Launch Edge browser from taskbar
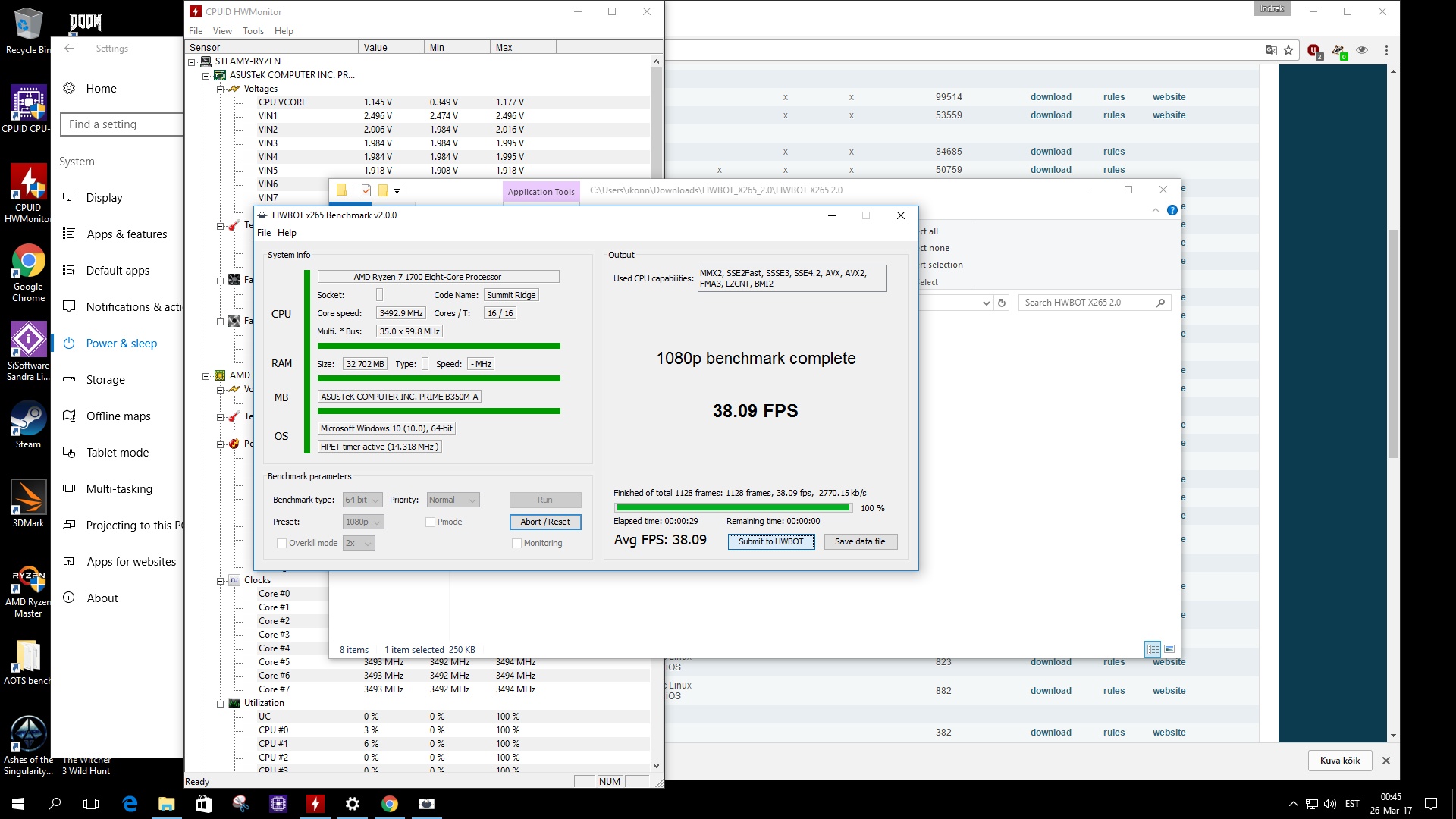The height and width of the screenshot is (819, 1456). pos(130,804)
